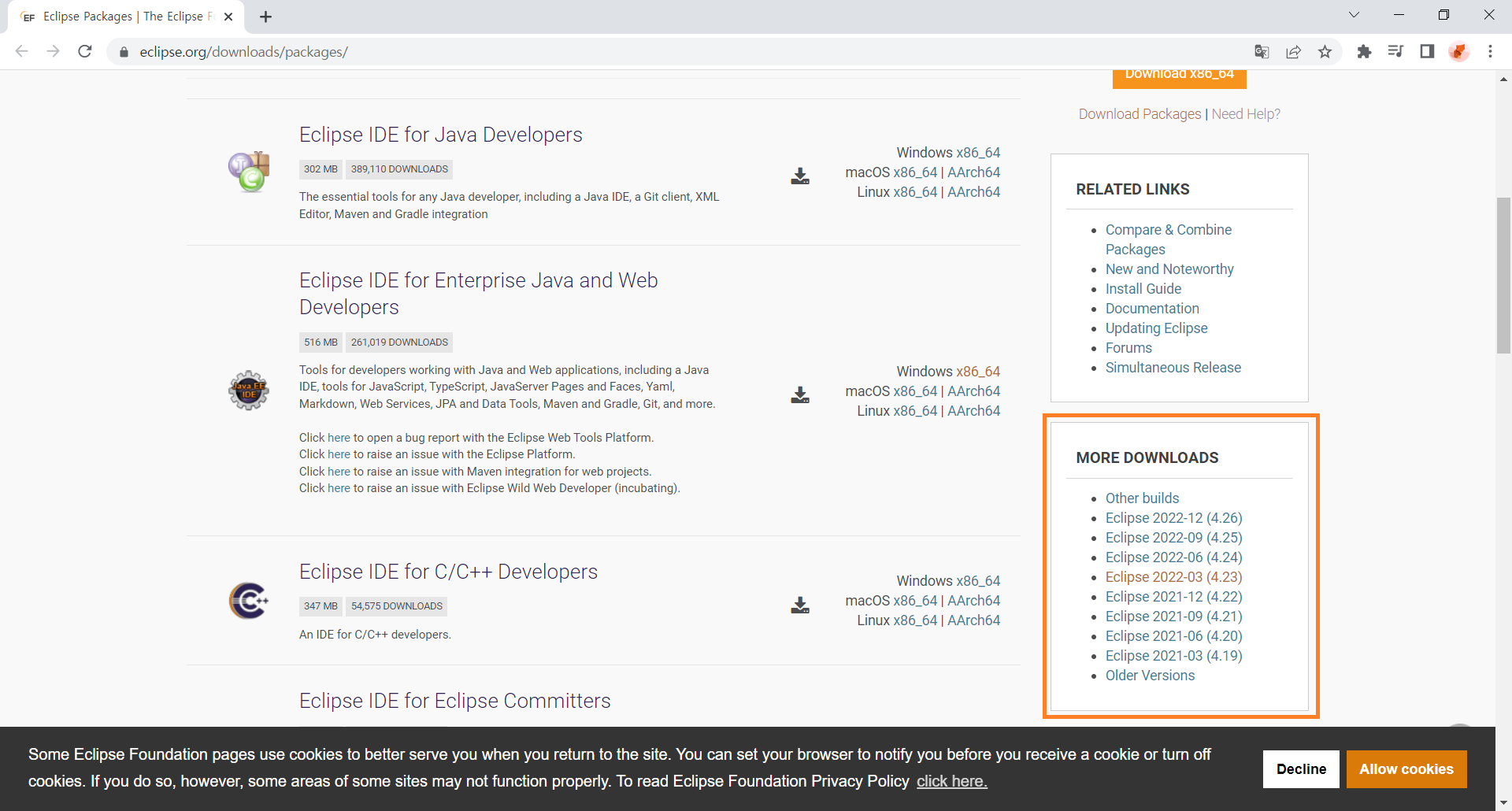Image resolution: width=1512 pixels, height=811 pixels.
Task: Bookmark this page with the star icon
Action: (1325, 51)
